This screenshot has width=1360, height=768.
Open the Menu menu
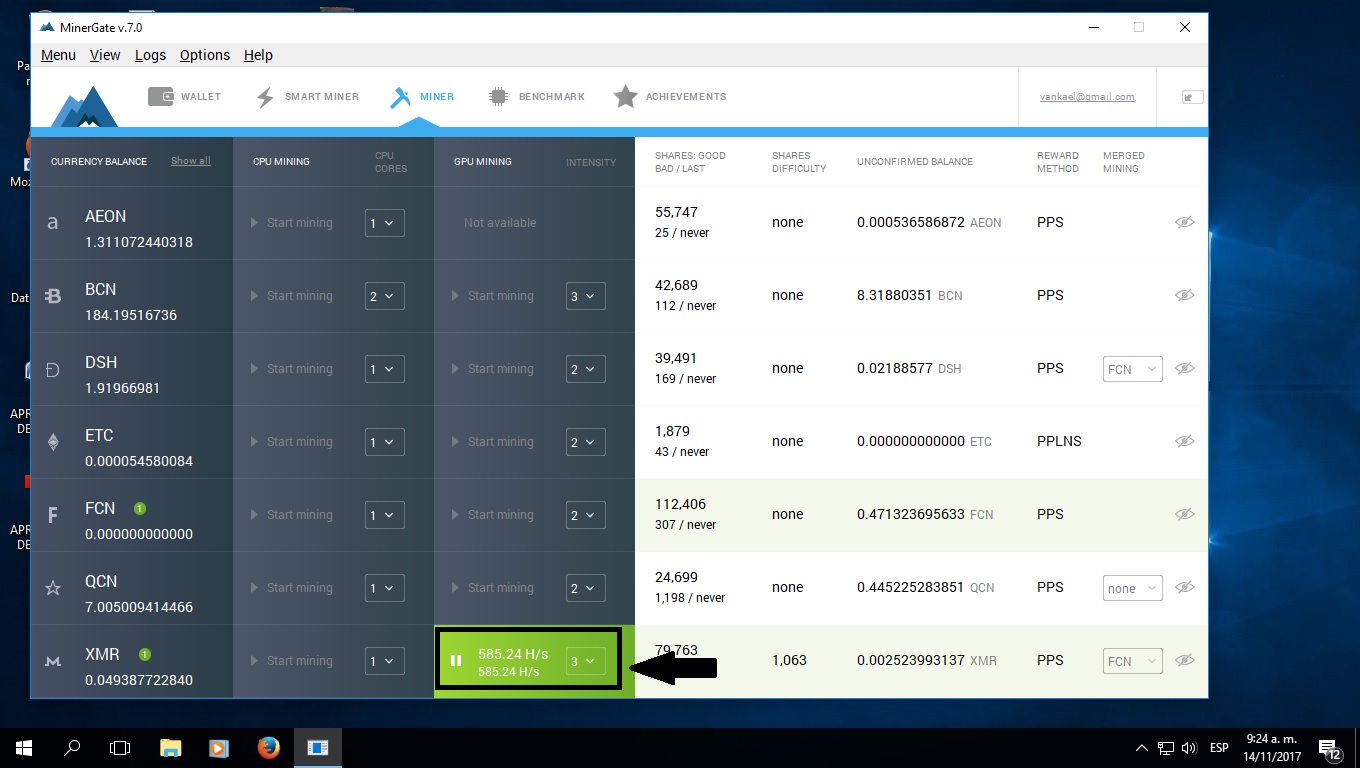[x=58, y=55]
